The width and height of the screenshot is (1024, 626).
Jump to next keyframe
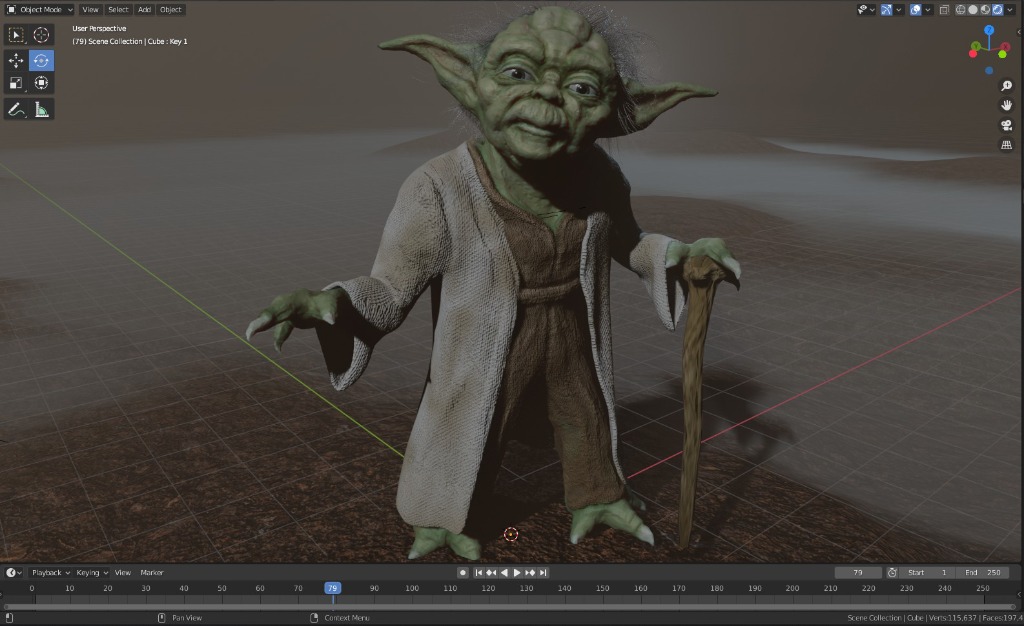[x=530, y=572]
